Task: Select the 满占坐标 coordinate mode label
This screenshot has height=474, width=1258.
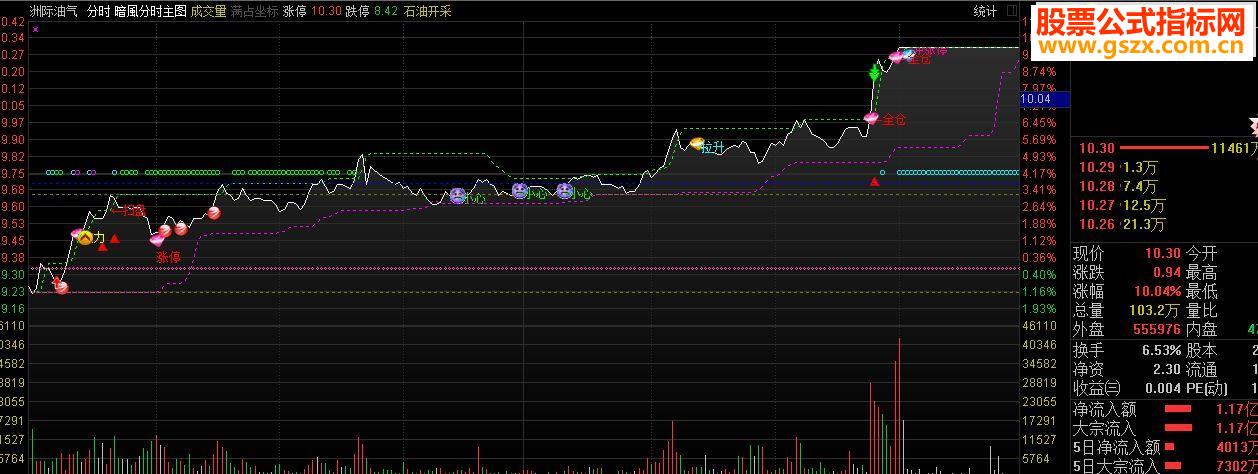Action: [254, 12]
